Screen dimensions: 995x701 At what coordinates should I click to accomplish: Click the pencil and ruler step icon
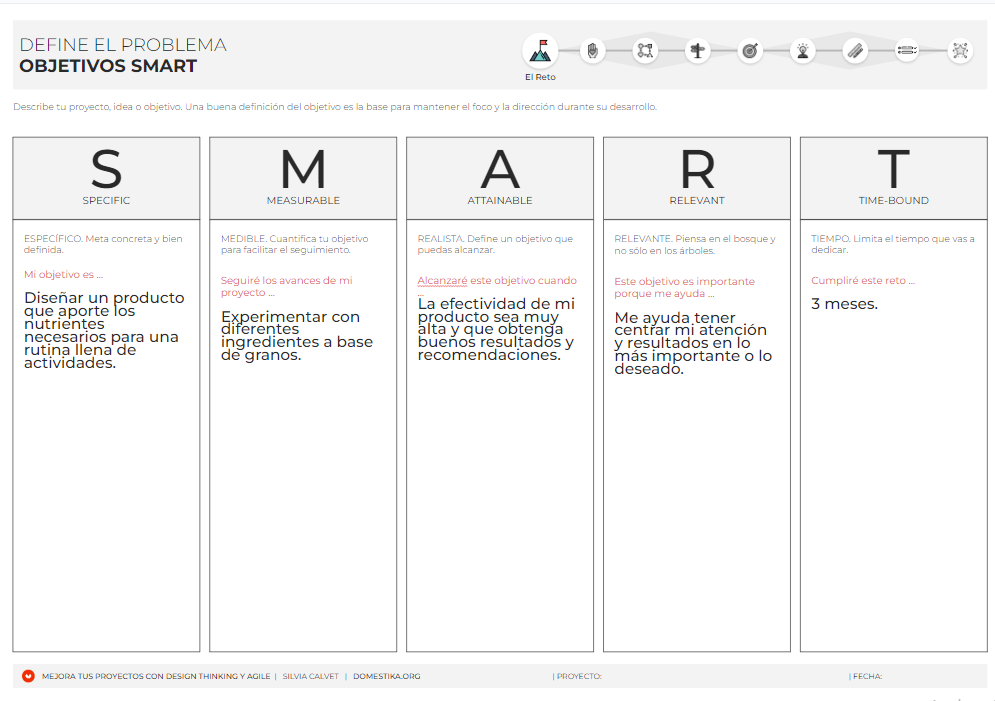coord(855,51)
